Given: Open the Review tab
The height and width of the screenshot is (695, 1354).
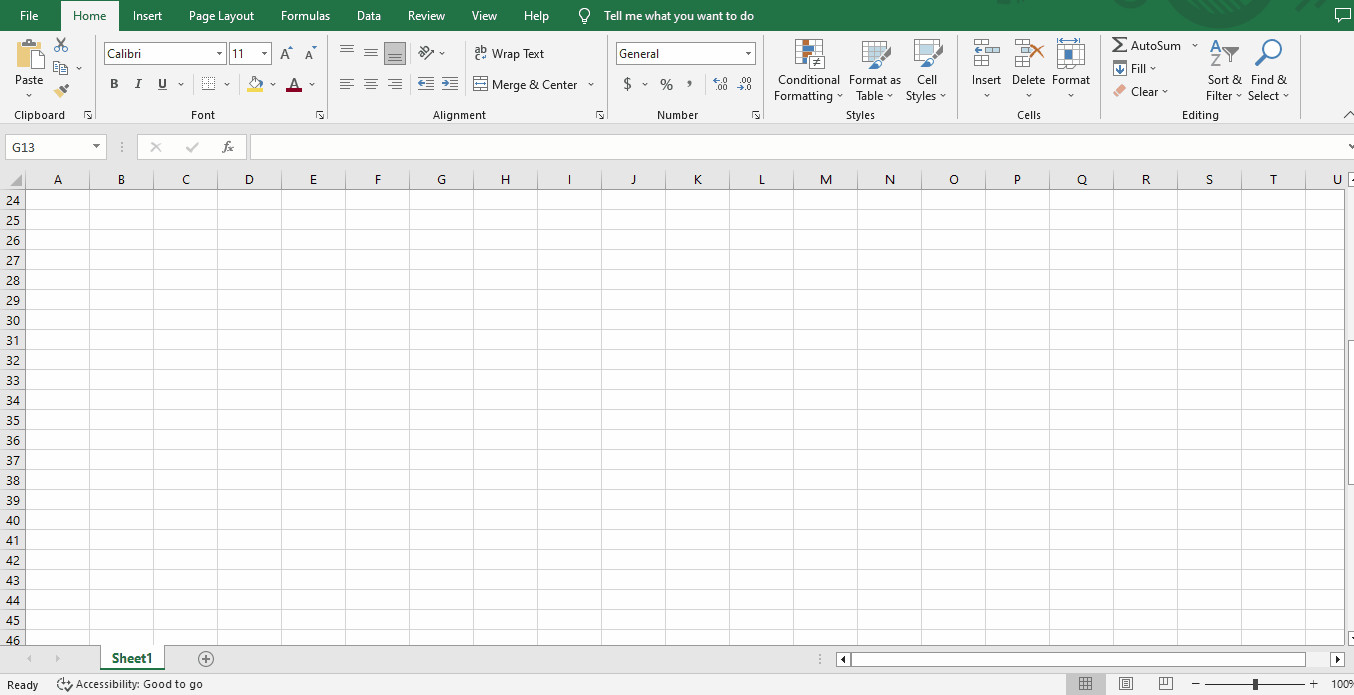Looking at the screenshot, I should click(426, 15).
